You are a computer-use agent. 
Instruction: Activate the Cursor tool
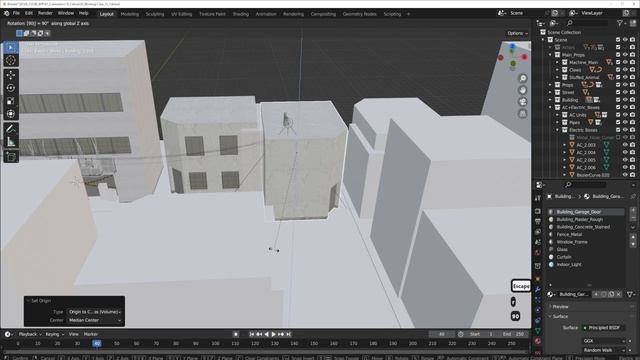(11, 60)
